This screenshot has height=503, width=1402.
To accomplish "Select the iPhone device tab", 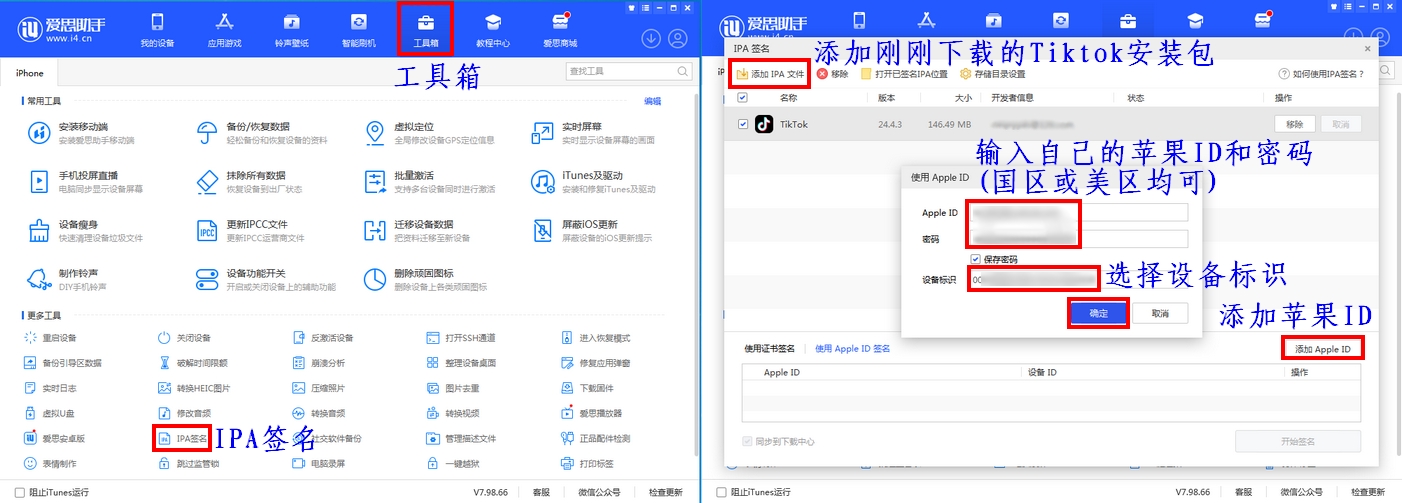I will pyautogui.click(x=30, y=73).
